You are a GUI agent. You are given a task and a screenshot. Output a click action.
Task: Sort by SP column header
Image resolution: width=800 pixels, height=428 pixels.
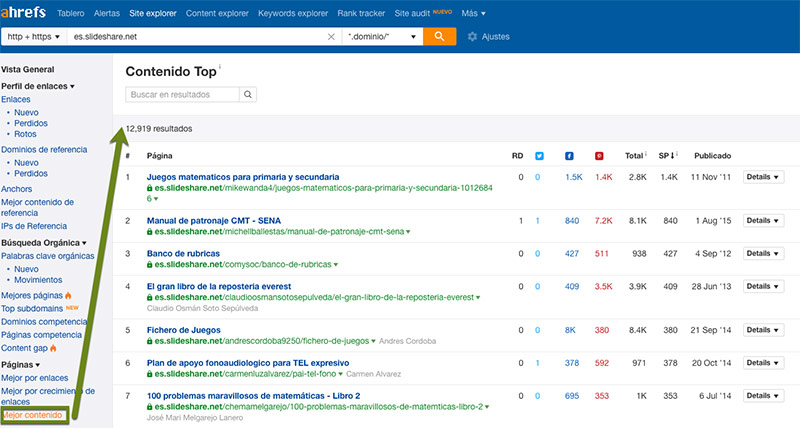(x=667, y=156)
